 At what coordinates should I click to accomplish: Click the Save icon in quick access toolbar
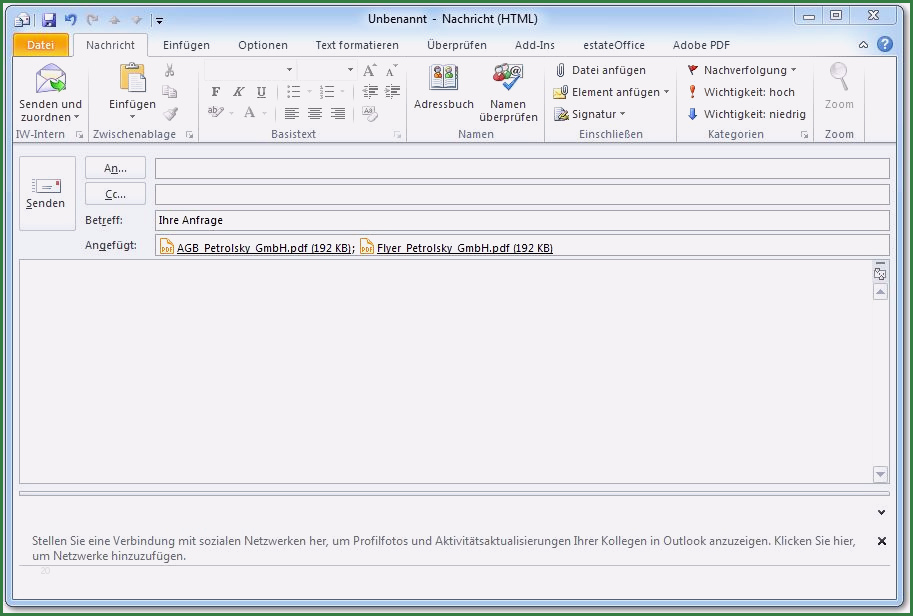[49, 20]
